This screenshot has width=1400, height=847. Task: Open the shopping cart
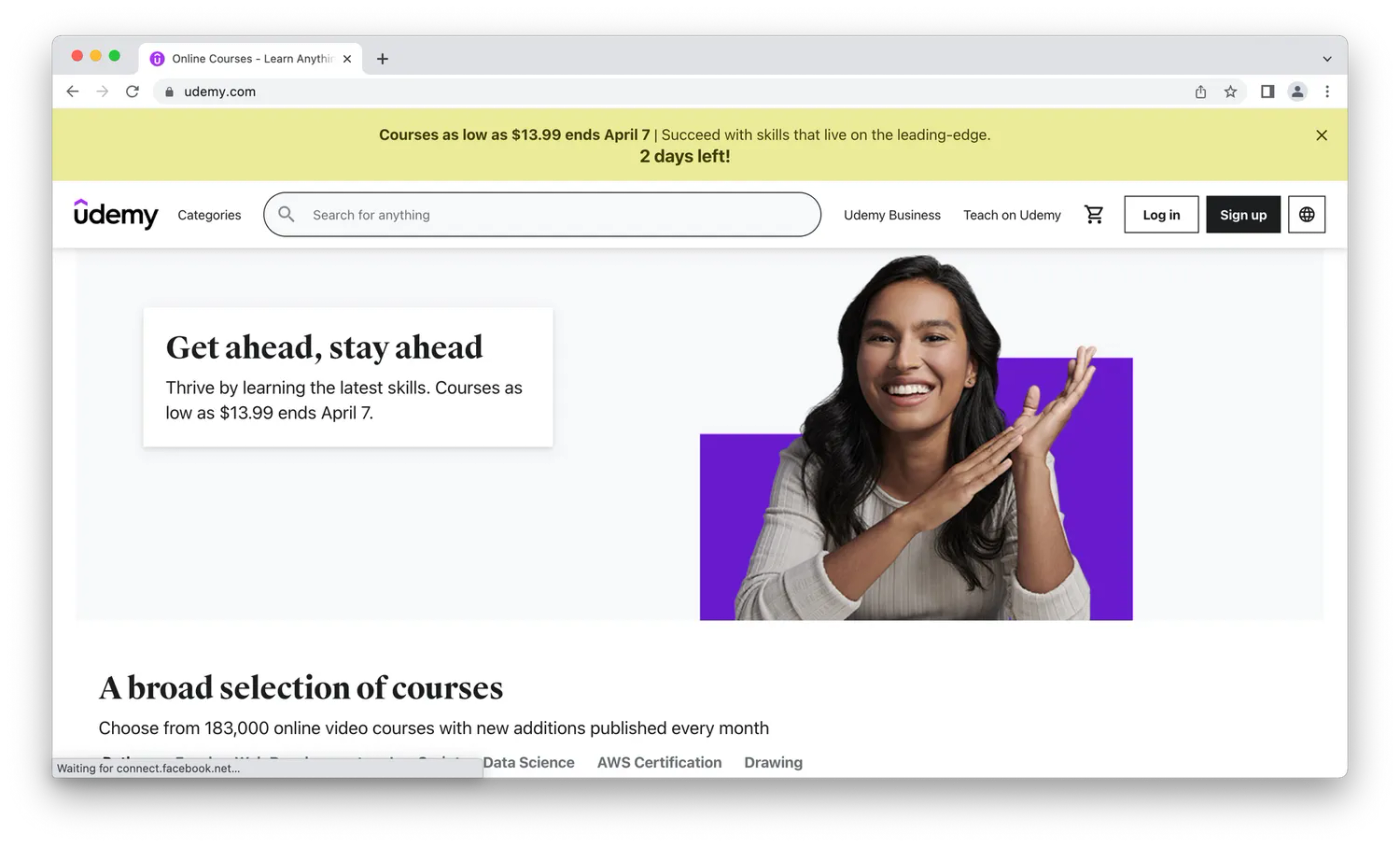(x=1094, y=214)
